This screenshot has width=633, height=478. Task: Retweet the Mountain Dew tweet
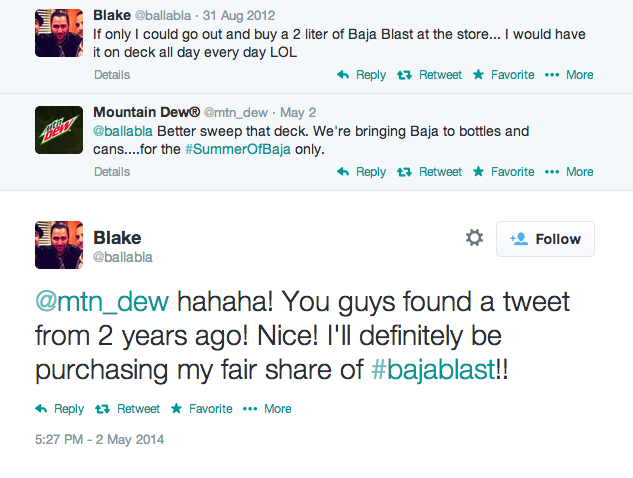click(430, 172)
